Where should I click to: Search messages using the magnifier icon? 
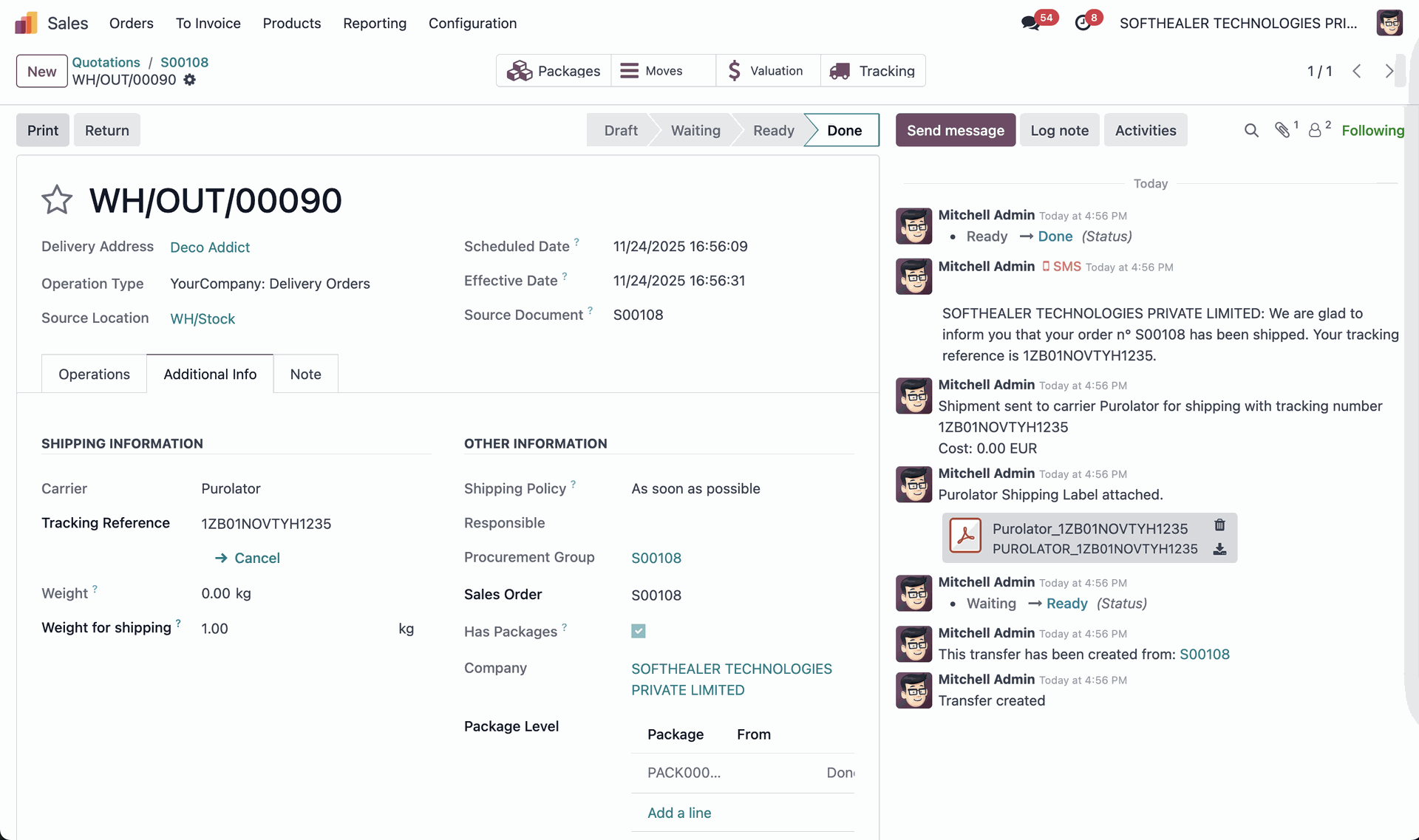(1251, 131)
